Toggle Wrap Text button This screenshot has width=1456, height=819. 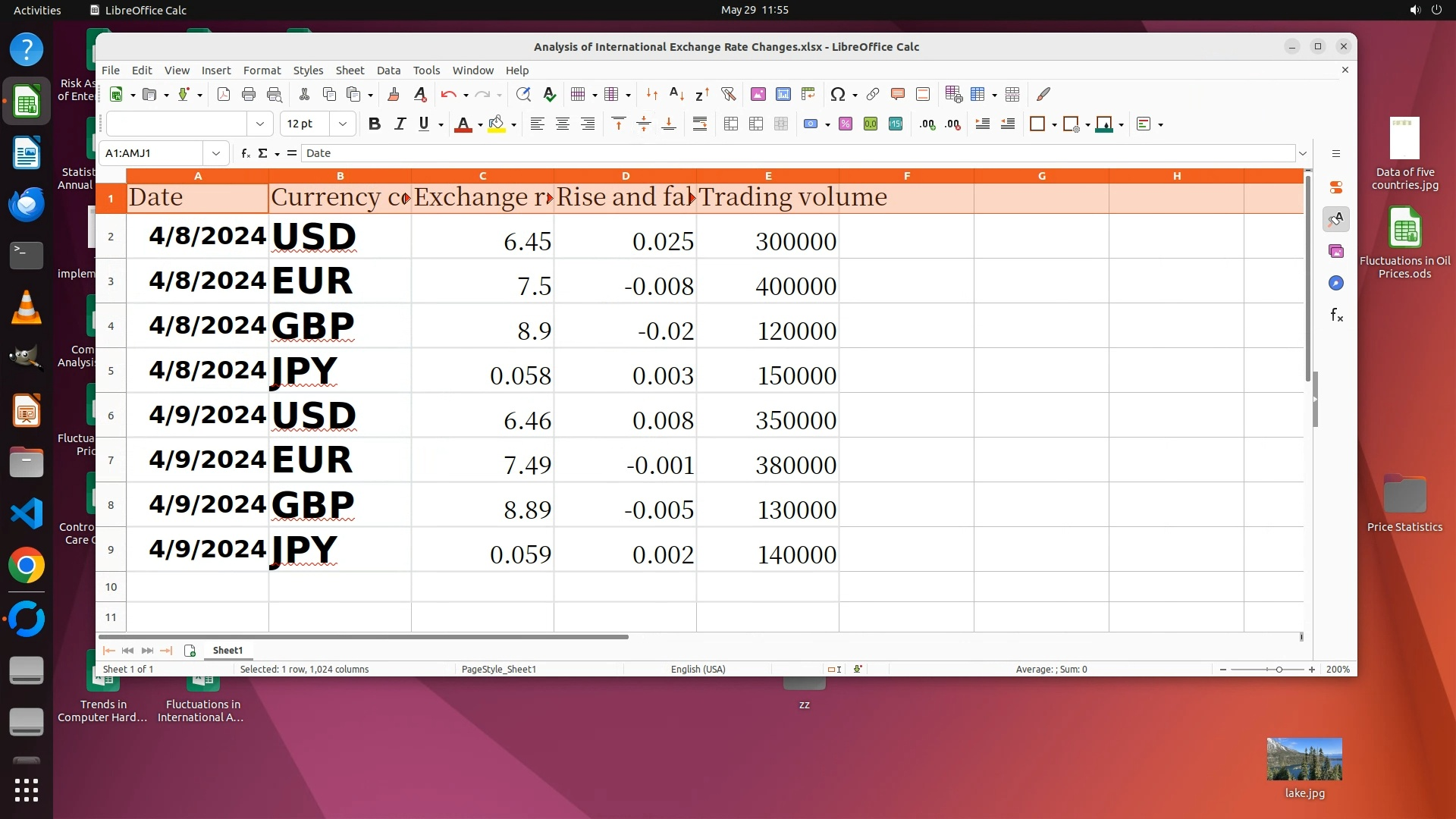point(700,124)
